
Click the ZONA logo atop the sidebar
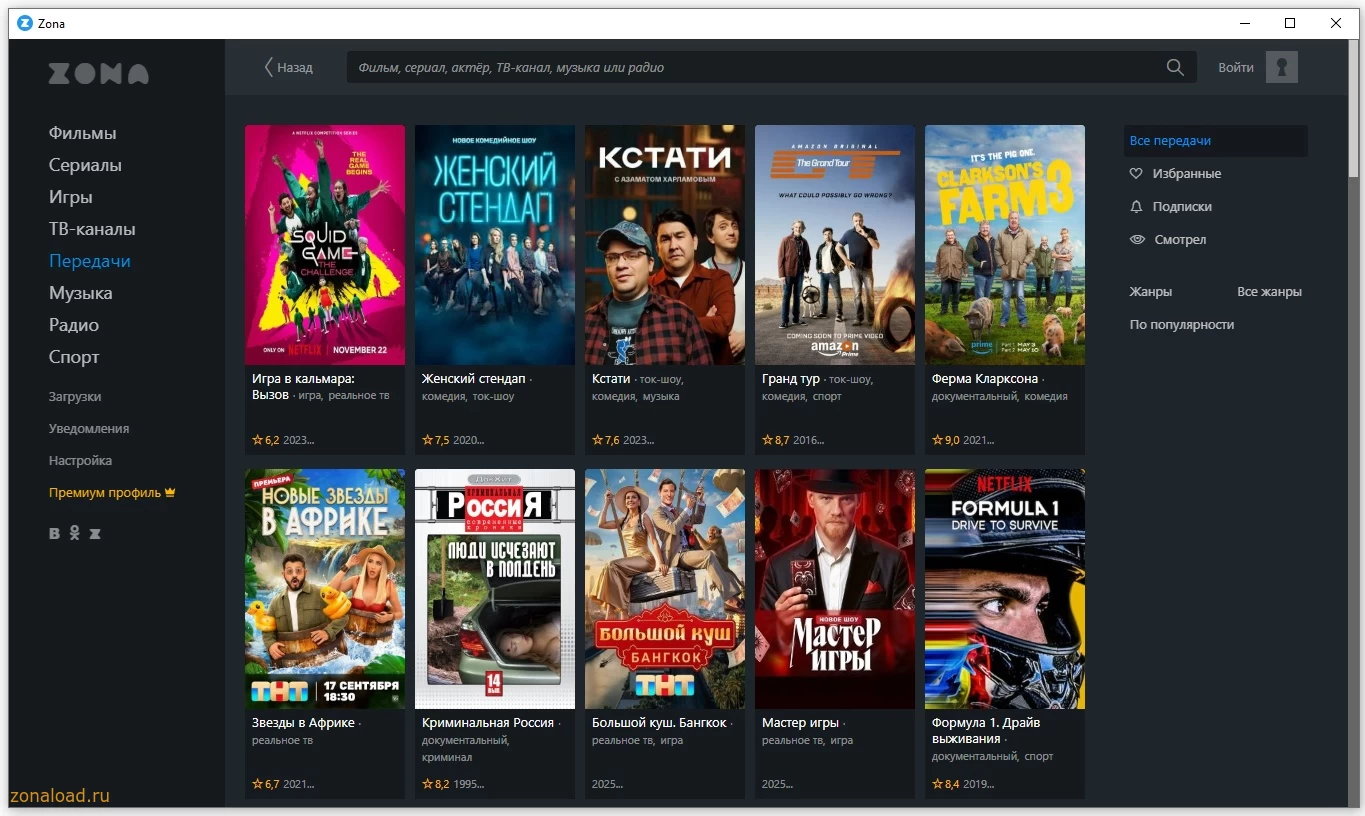pyautogui.click(x=99, y=74)
